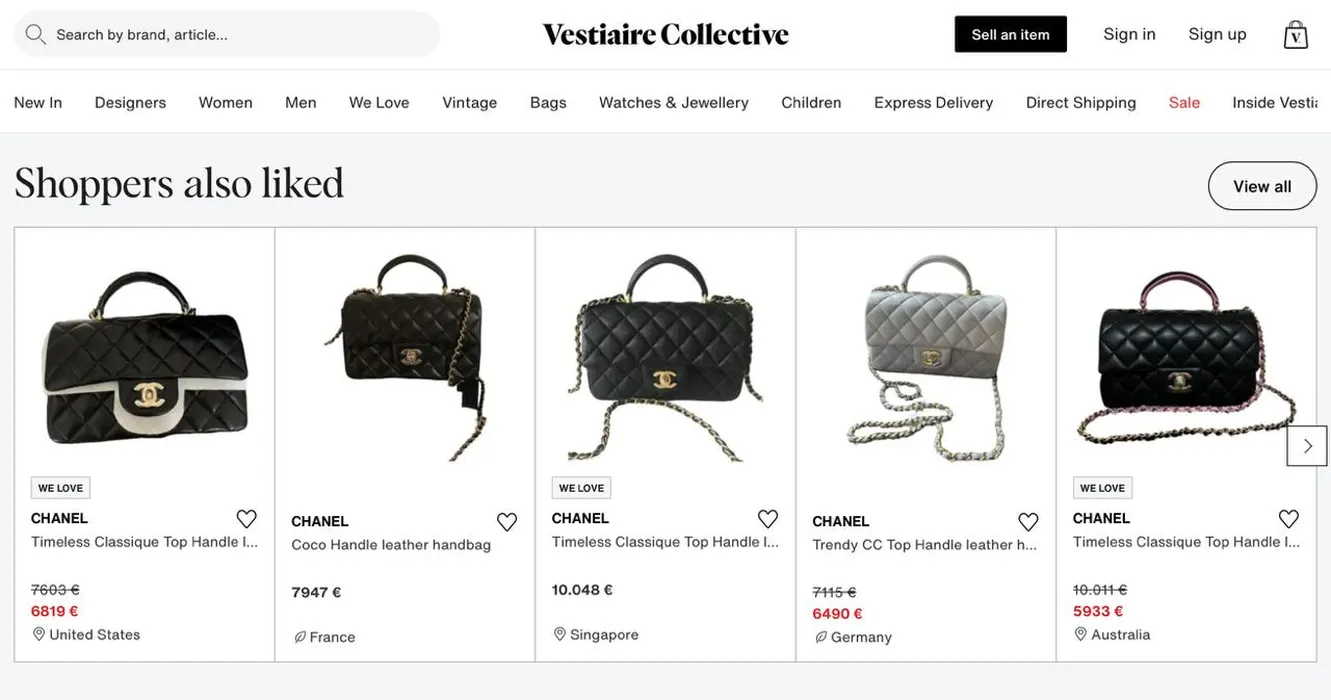Open the Watches & Jewellery category
1331x700 pixels.
(x=674, y=102)
